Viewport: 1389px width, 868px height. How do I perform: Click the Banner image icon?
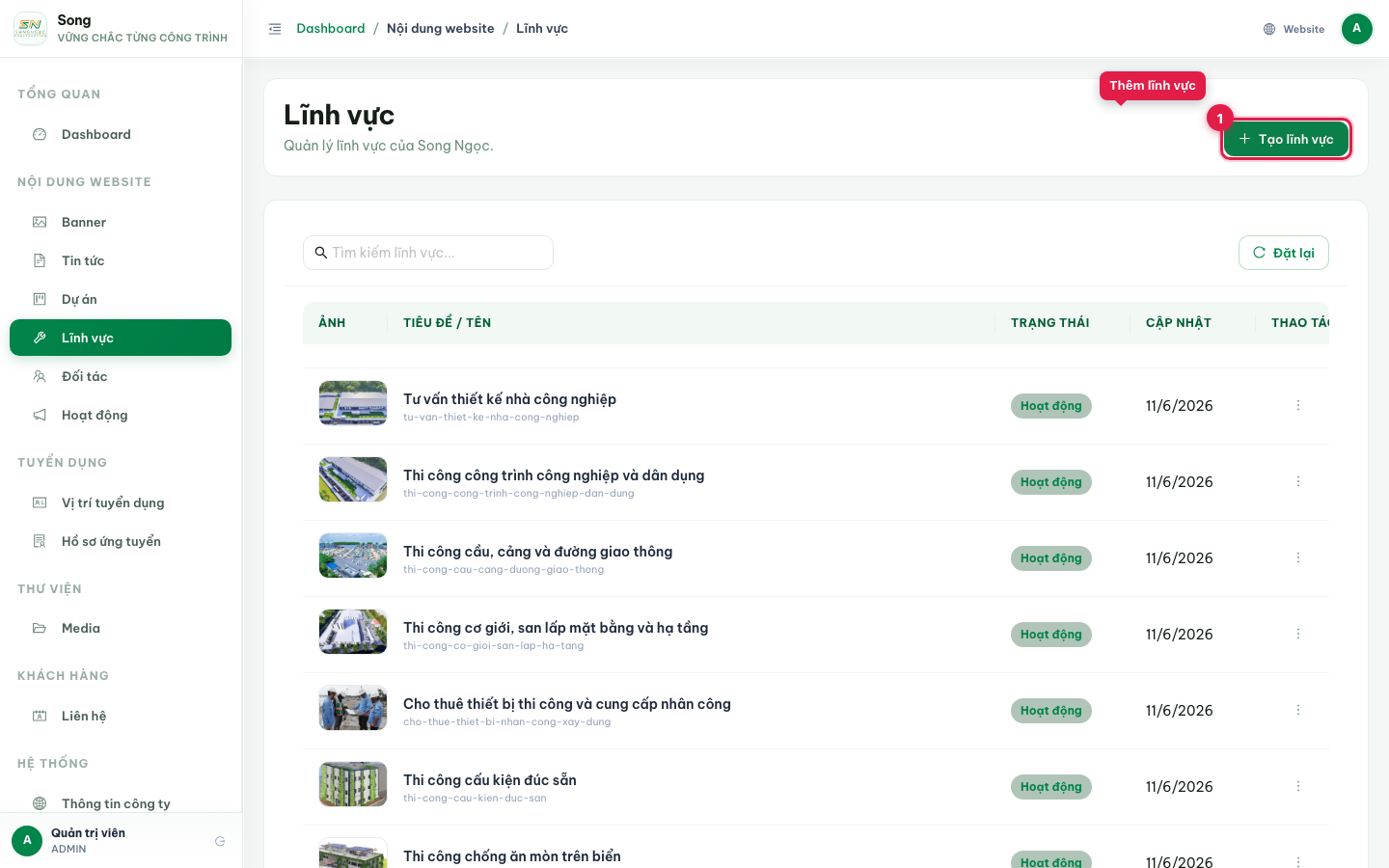coord(40,222)
